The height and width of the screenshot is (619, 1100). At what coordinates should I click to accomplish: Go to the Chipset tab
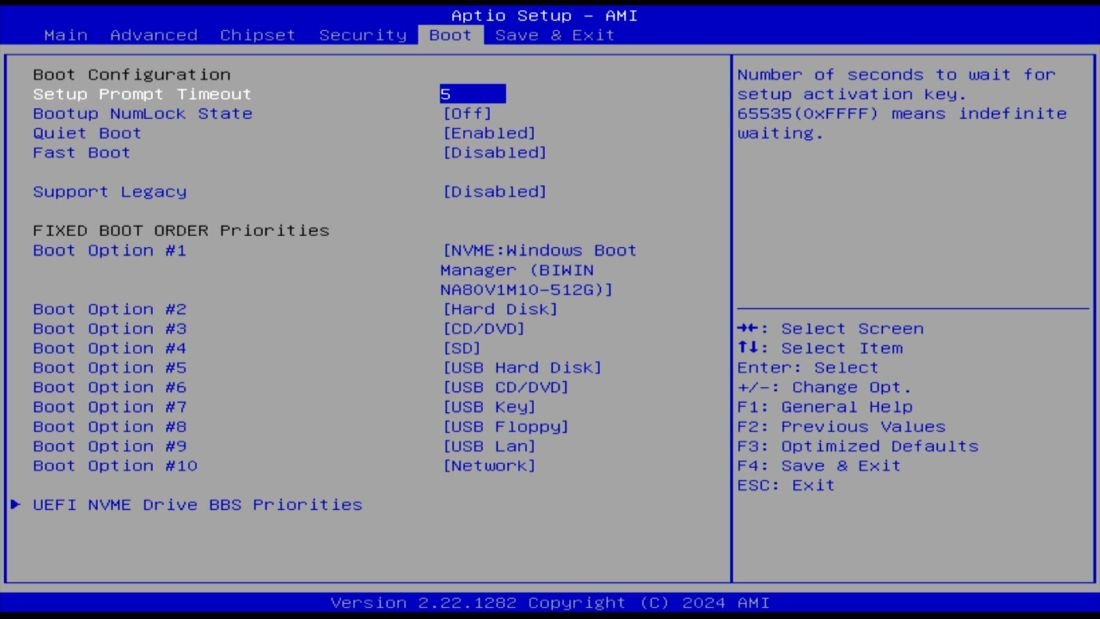click(257, 35)
